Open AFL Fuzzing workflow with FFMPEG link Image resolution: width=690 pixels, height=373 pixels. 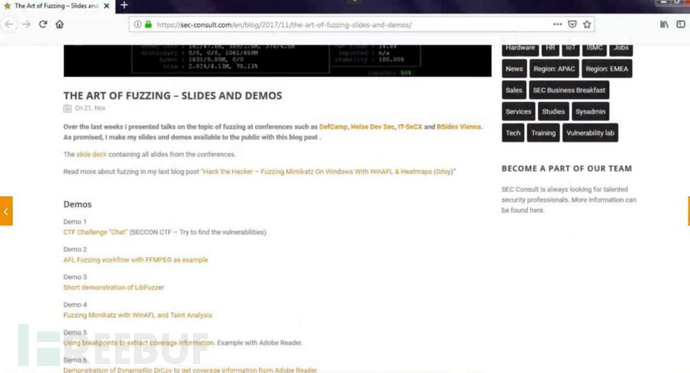pyautogui.click(x=136, y=260)
